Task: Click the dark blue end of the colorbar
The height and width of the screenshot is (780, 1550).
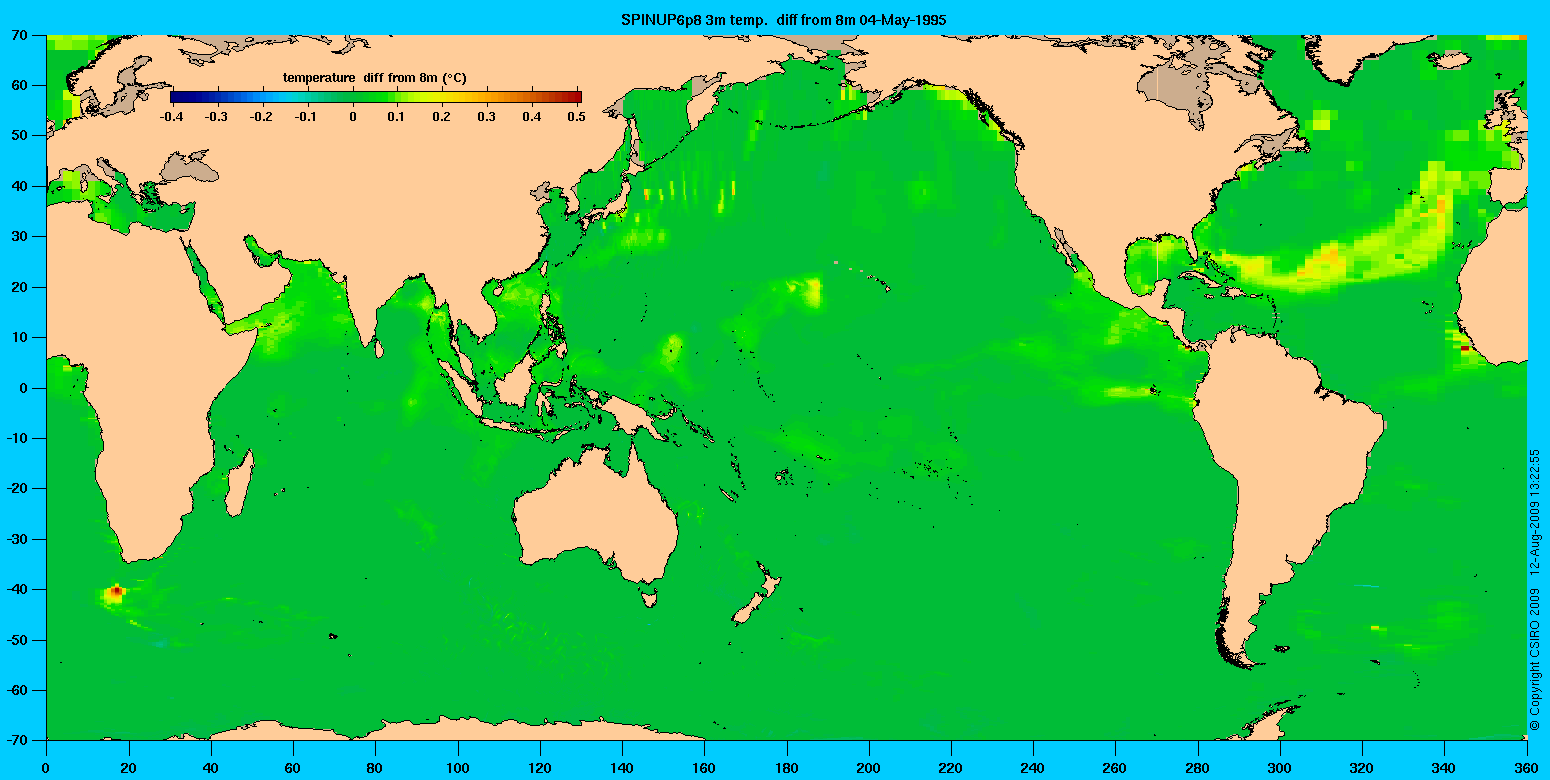Action: point(180,97)
